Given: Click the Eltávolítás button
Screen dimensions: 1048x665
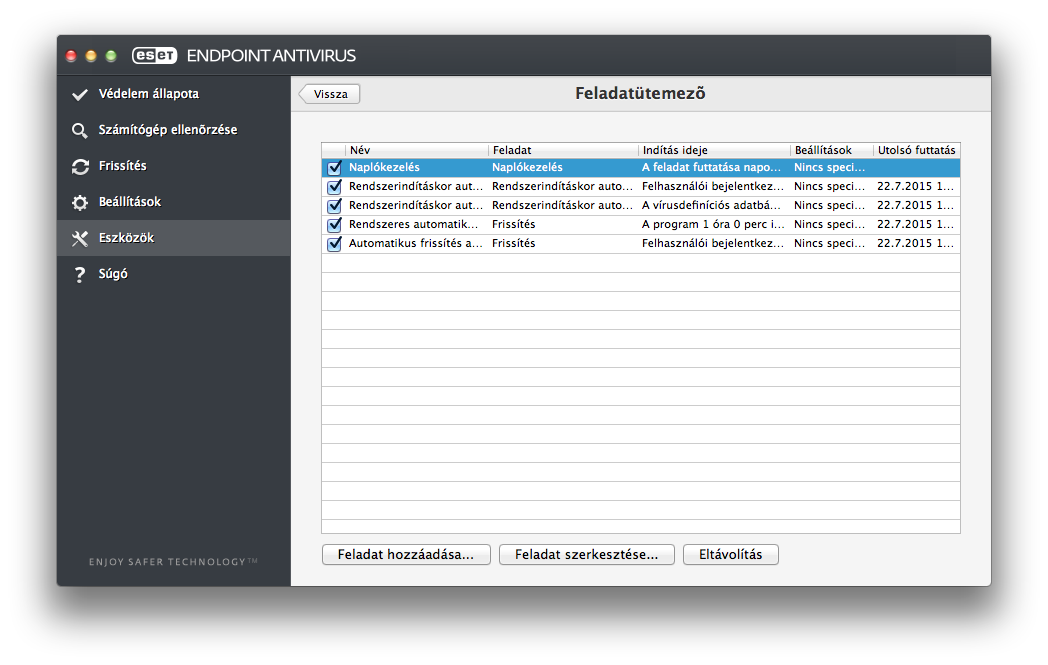Looking at the screenshot, I should pos(731,555).
